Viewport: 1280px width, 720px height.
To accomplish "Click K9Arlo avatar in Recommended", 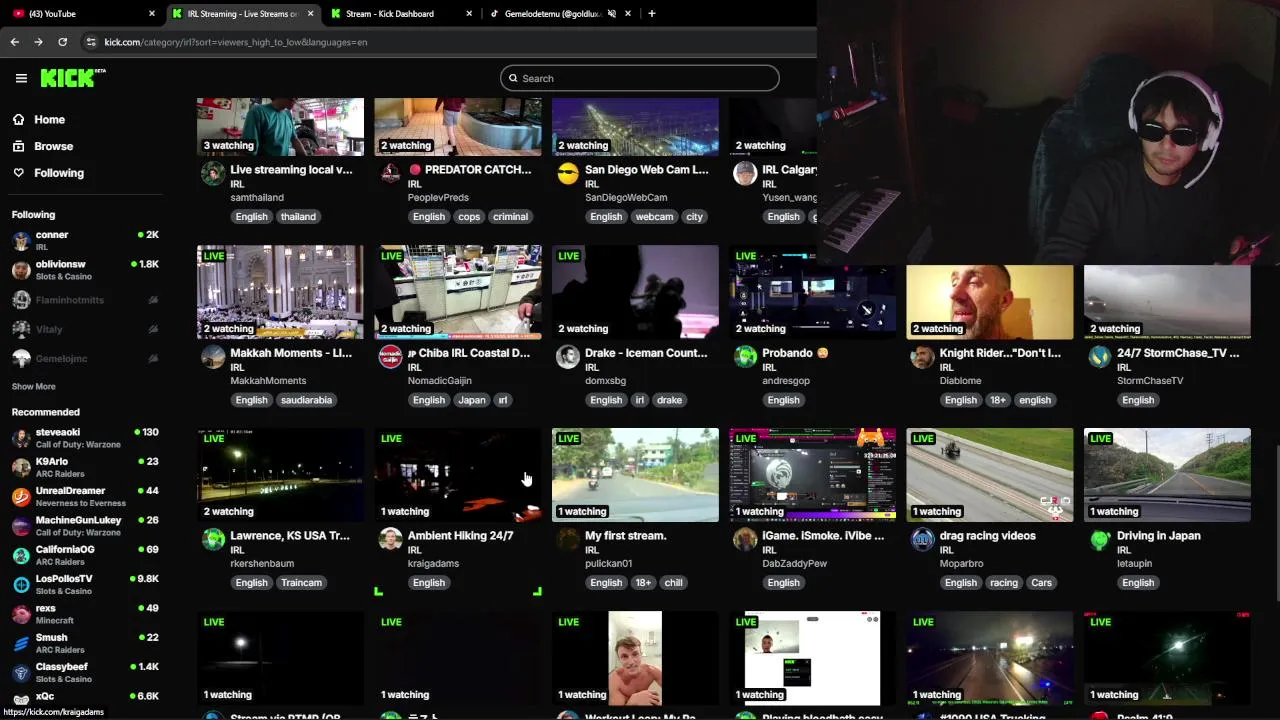I will pyautogui.click(x=21, y=467).
